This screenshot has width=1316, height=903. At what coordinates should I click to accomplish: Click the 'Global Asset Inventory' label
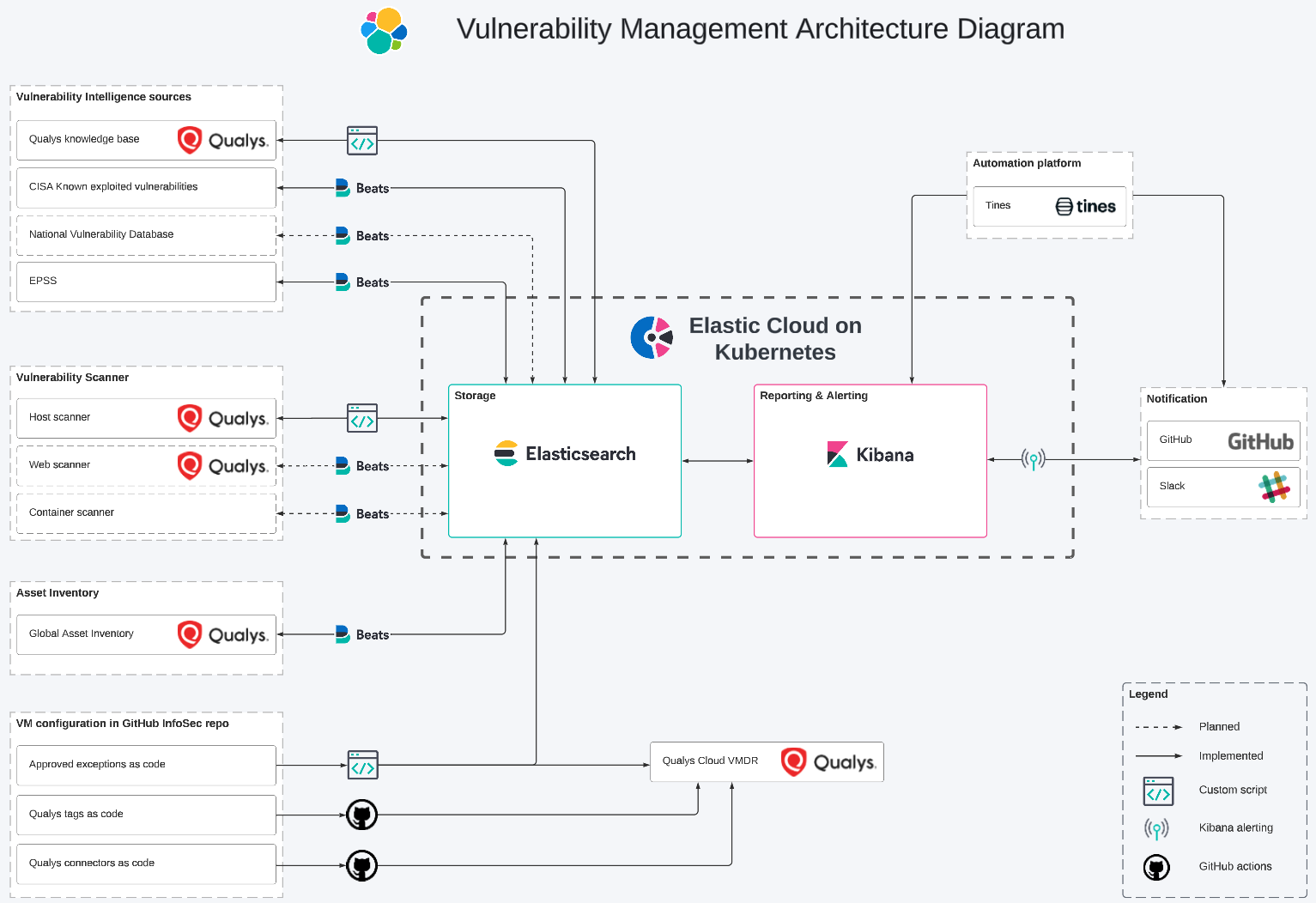[82, 633]
